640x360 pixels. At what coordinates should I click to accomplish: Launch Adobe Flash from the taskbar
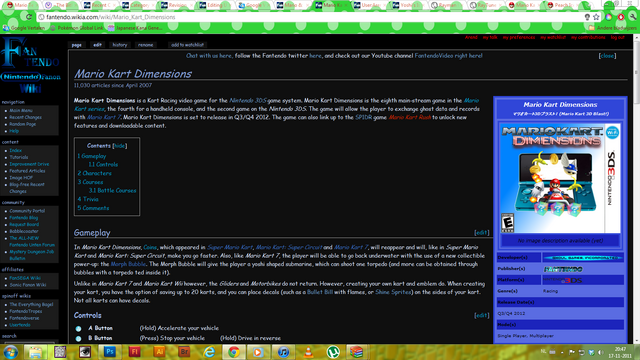[x=134, y=352]
